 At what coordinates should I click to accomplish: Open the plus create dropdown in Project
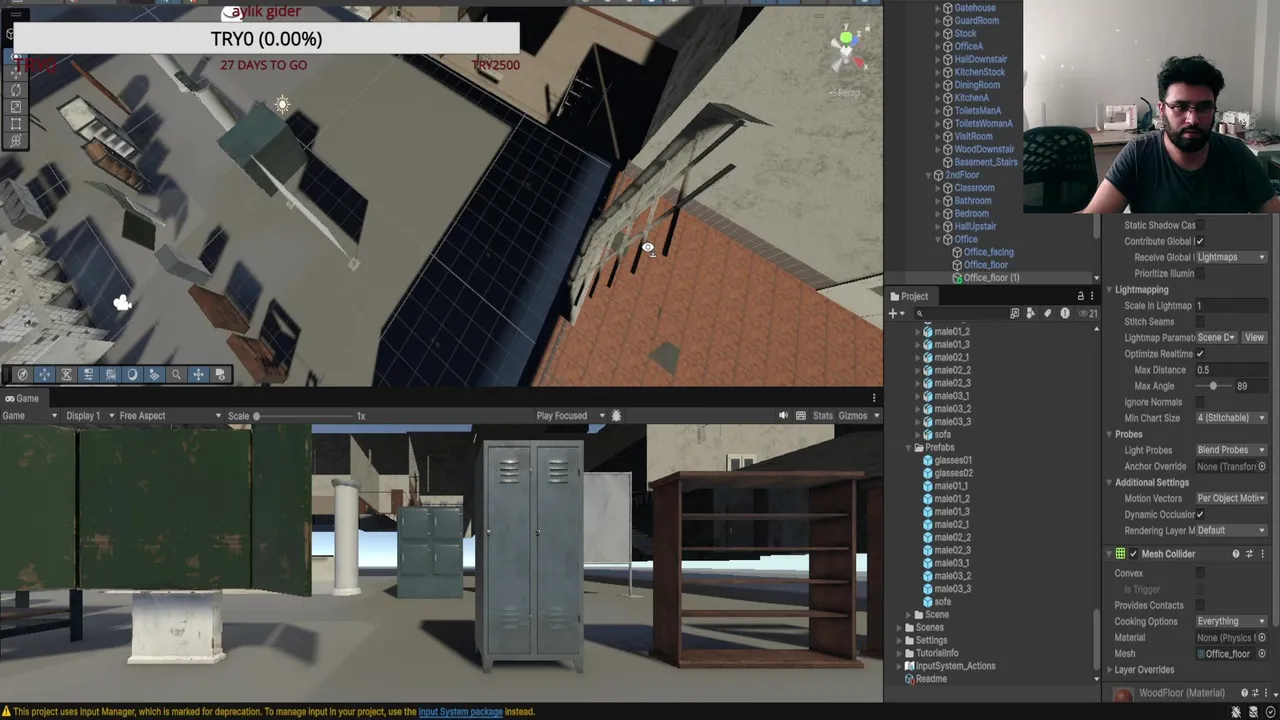896,313
